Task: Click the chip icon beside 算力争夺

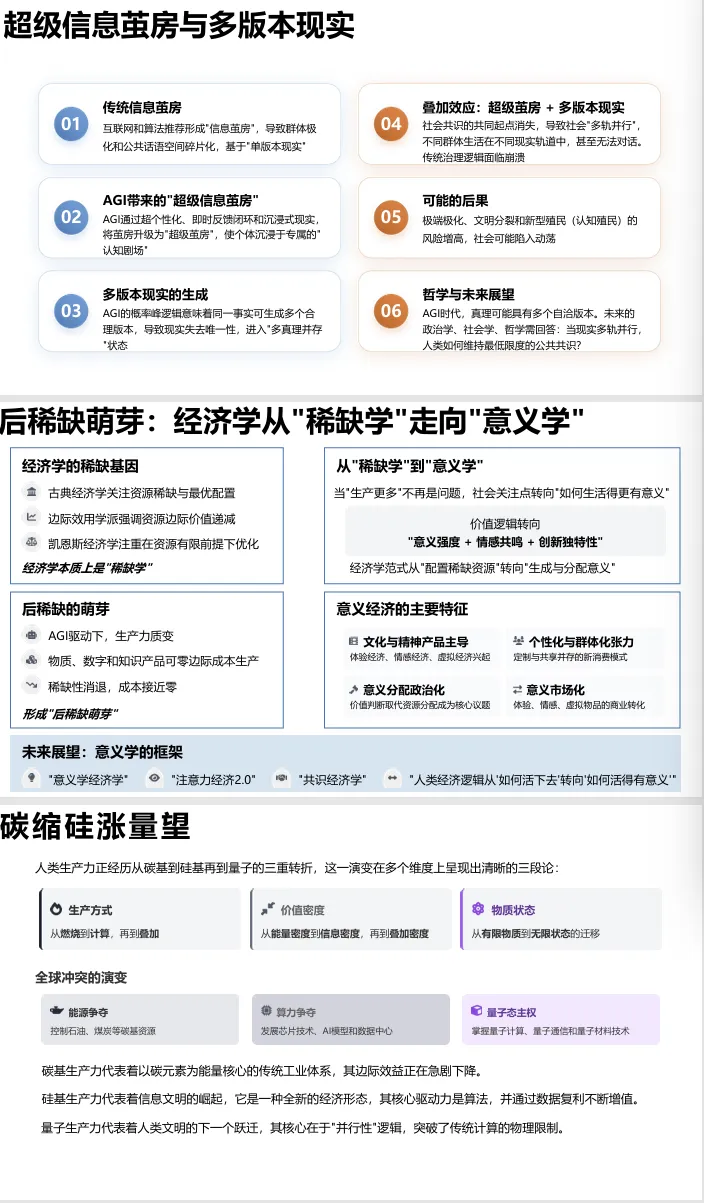Action: pyautogui.click(x=267, y=1012)
